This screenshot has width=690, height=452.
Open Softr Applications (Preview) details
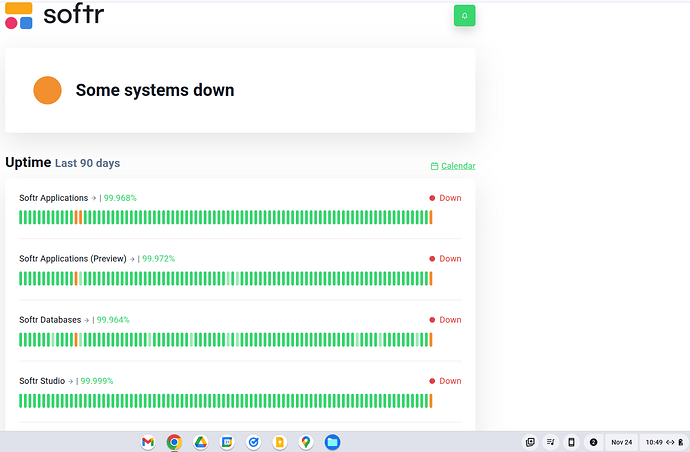tap(73, 259)
